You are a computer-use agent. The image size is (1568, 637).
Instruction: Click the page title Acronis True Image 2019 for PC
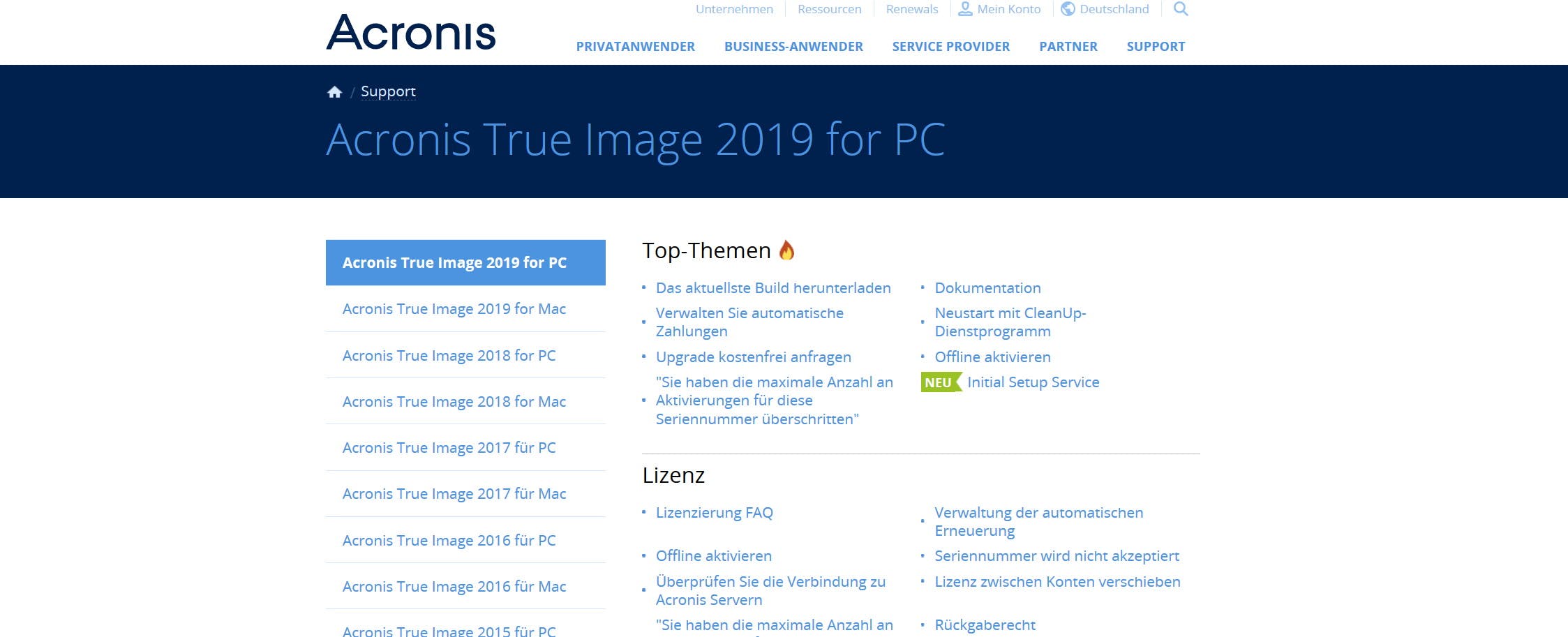coord(636,140)
